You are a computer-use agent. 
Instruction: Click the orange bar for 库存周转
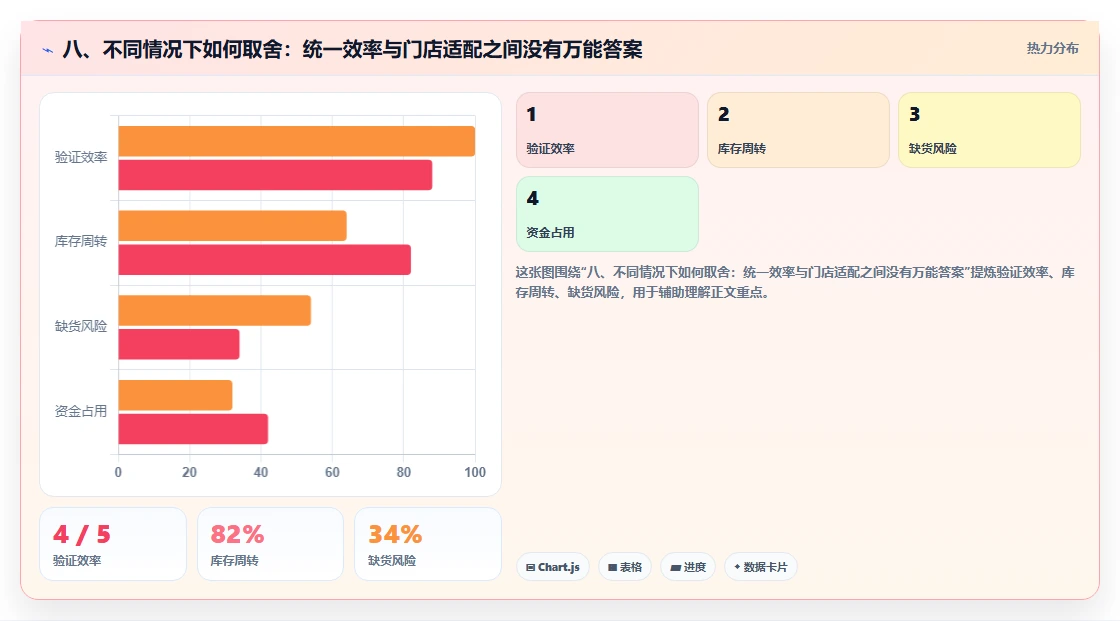tap(232, 226)
